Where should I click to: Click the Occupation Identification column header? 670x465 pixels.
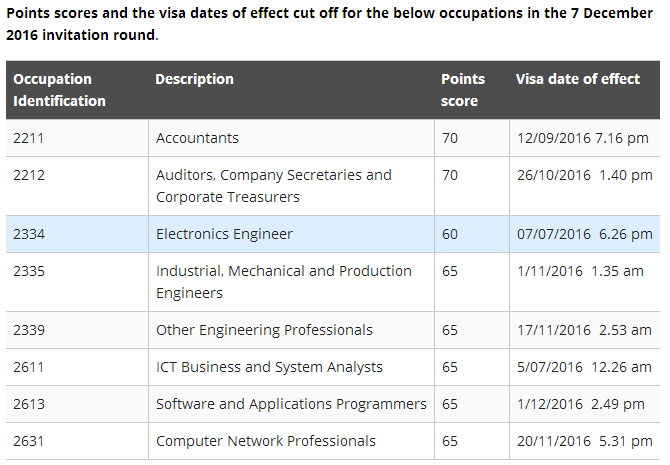pos(59,90)
